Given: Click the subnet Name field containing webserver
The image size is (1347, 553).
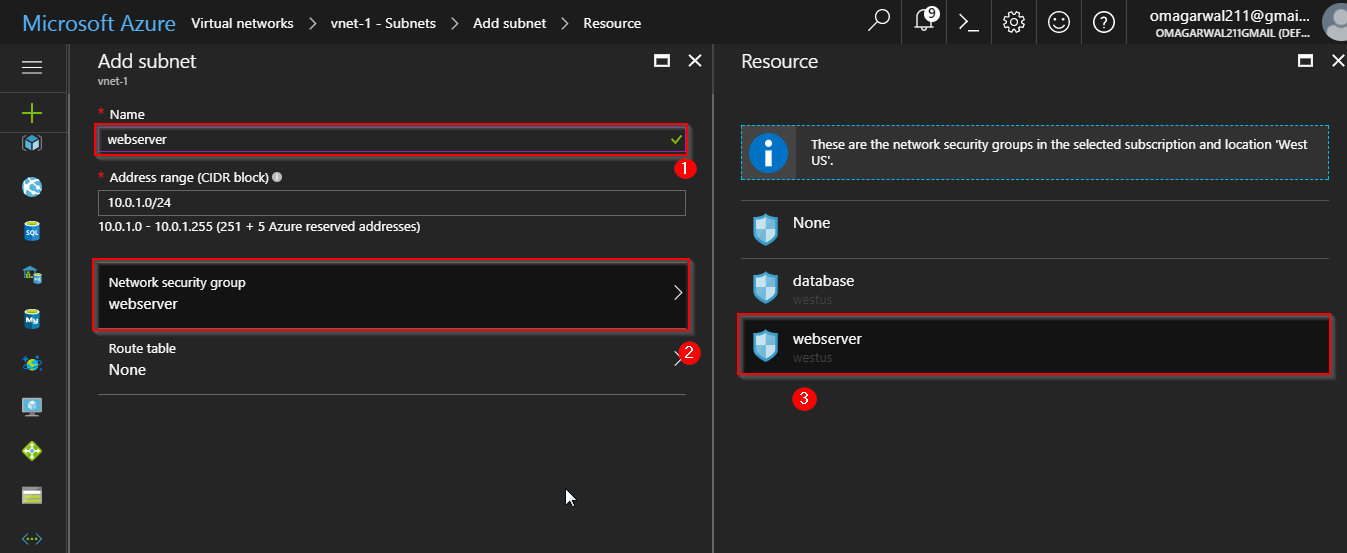Looking at the screenshot, I should tap(392, 139).
